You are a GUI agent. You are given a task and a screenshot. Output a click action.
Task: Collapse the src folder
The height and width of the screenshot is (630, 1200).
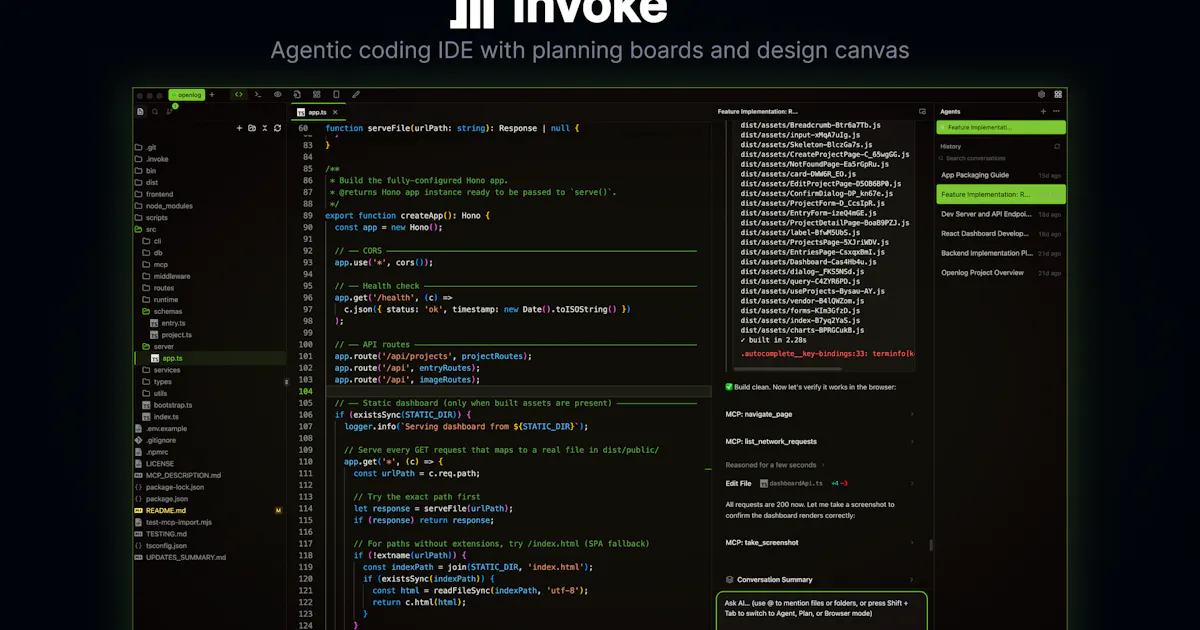coord(145,229)
